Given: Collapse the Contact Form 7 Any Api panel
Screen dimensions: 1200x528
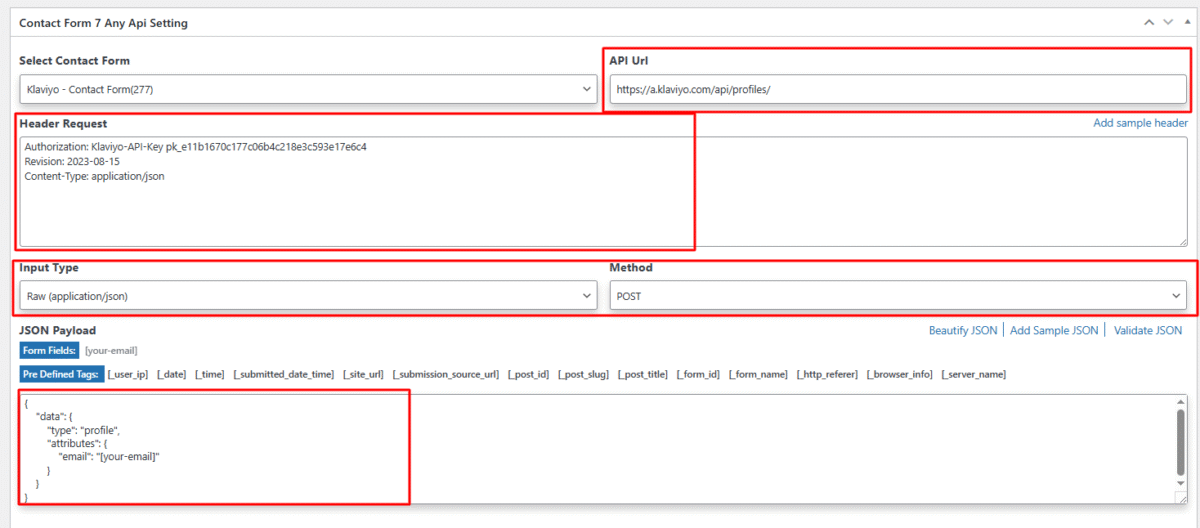Looking at the screenshot, I should coord(1183,22).
